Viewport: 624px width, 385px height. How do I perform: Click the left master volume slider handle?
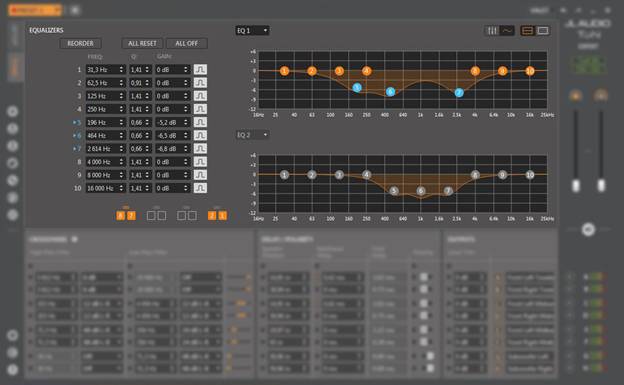tap(575, 186)
